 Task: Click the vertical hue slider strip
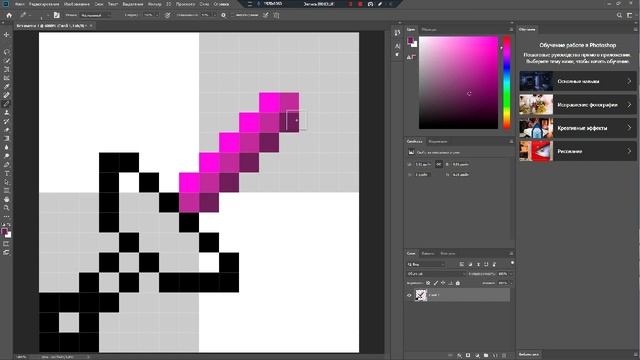click(x=507, y=83)
